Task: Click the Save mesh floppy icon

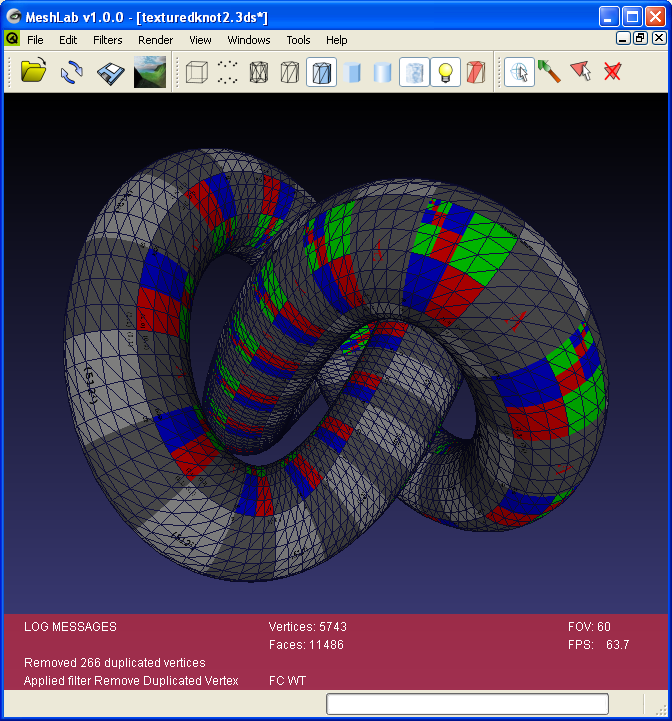Action: (x=110, y=72)
